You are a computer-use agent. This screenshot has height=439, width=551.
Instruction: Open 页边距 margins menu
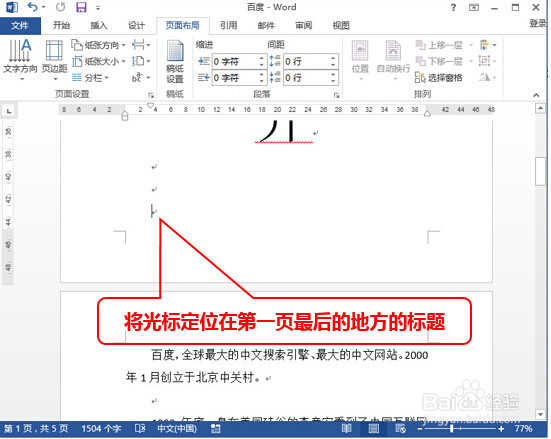(54, 60)
